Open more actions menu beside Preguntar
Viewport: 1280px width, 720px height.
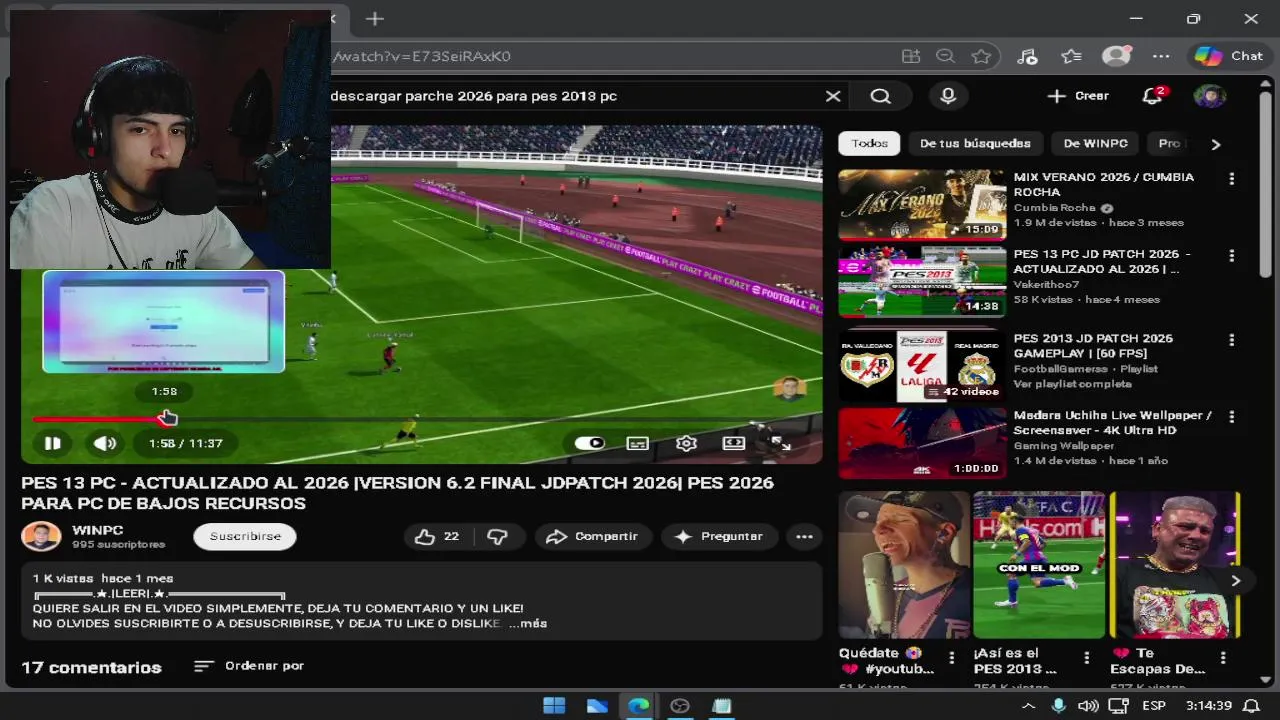(x=804, y=537)
